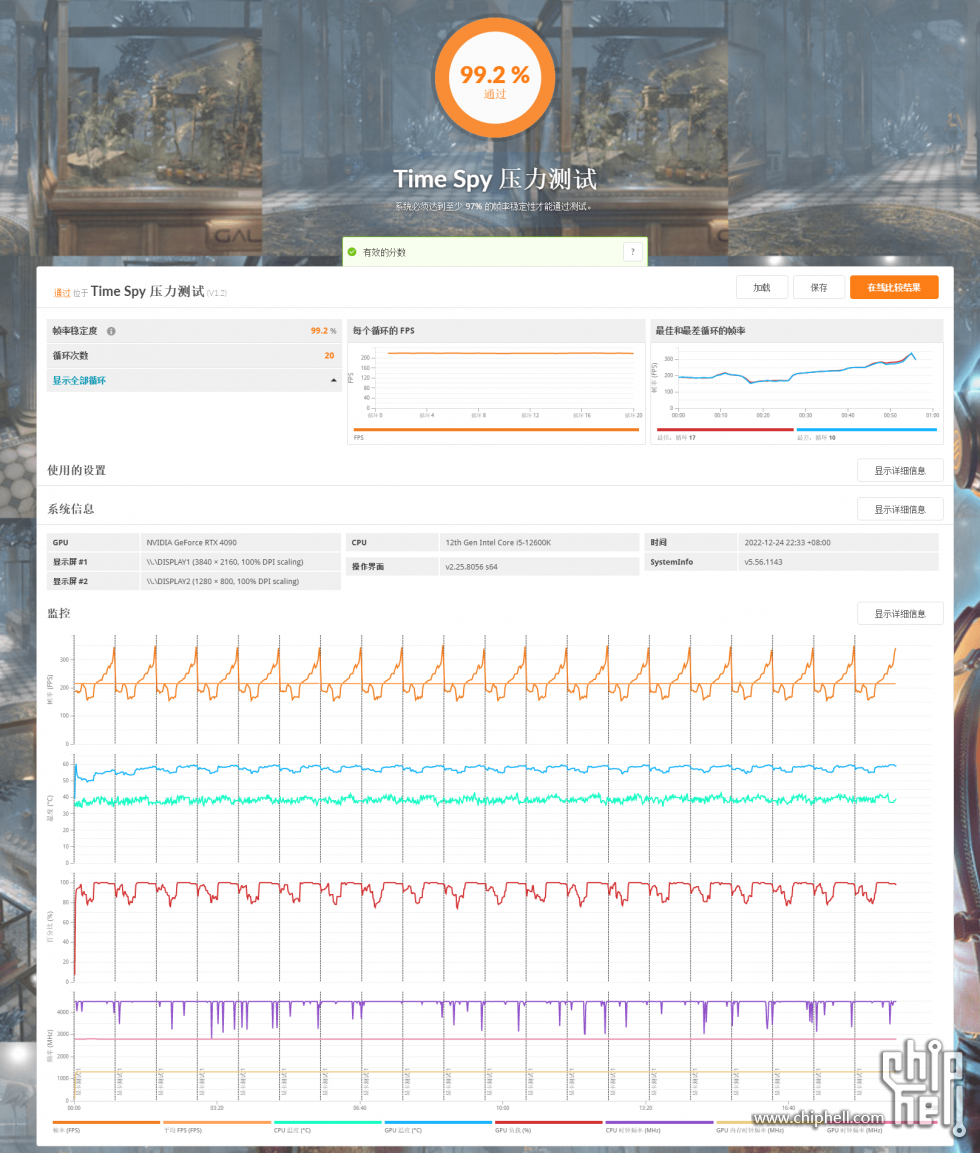Image resolution: width=980 pixels, height=1153 pixels.
Task: Open 在线比较结果 to compare online
Action: 894,288
